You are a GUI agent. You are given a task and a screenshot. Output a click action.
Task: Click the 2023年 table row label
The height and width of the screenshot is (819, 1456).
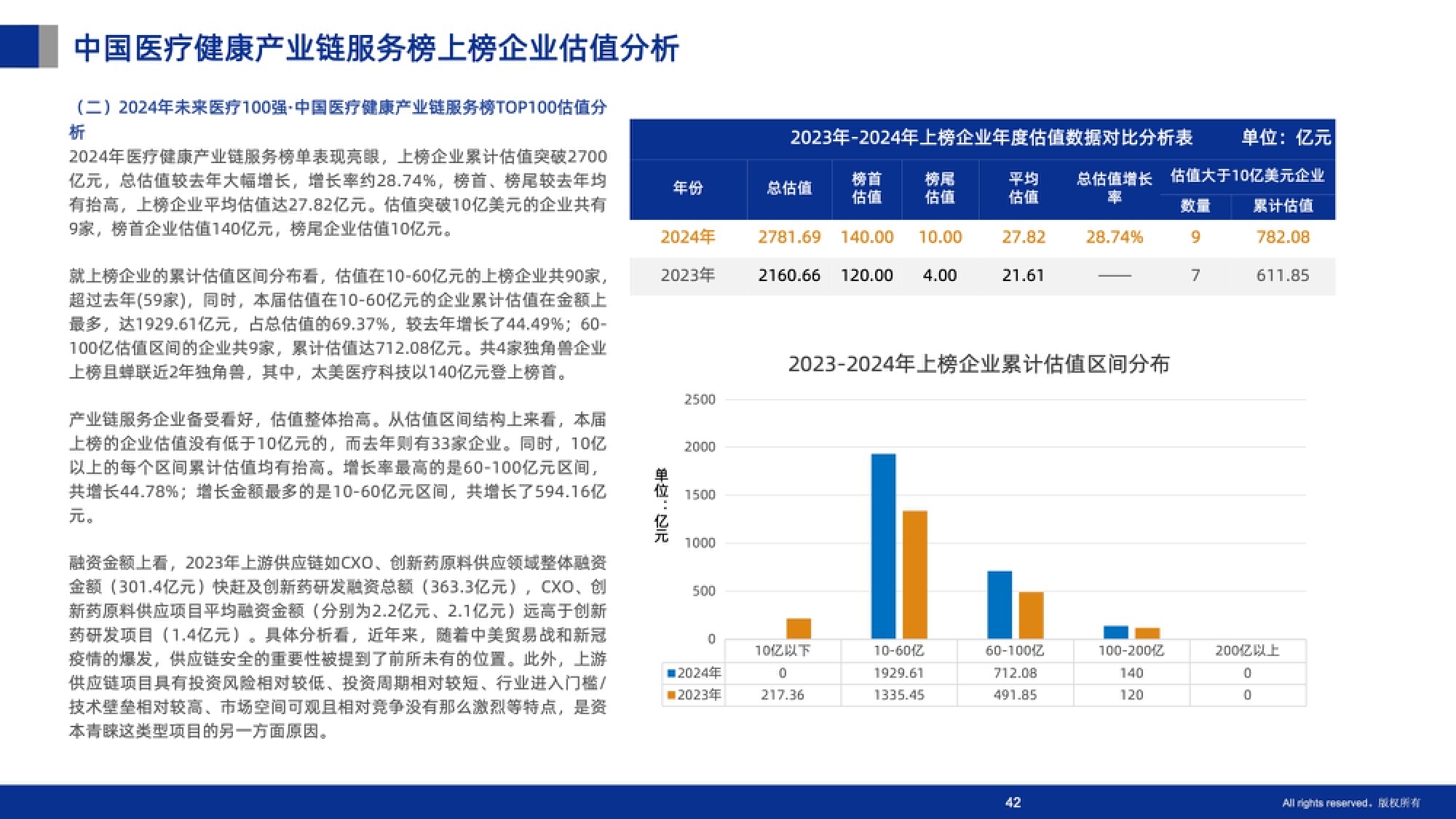687,275
